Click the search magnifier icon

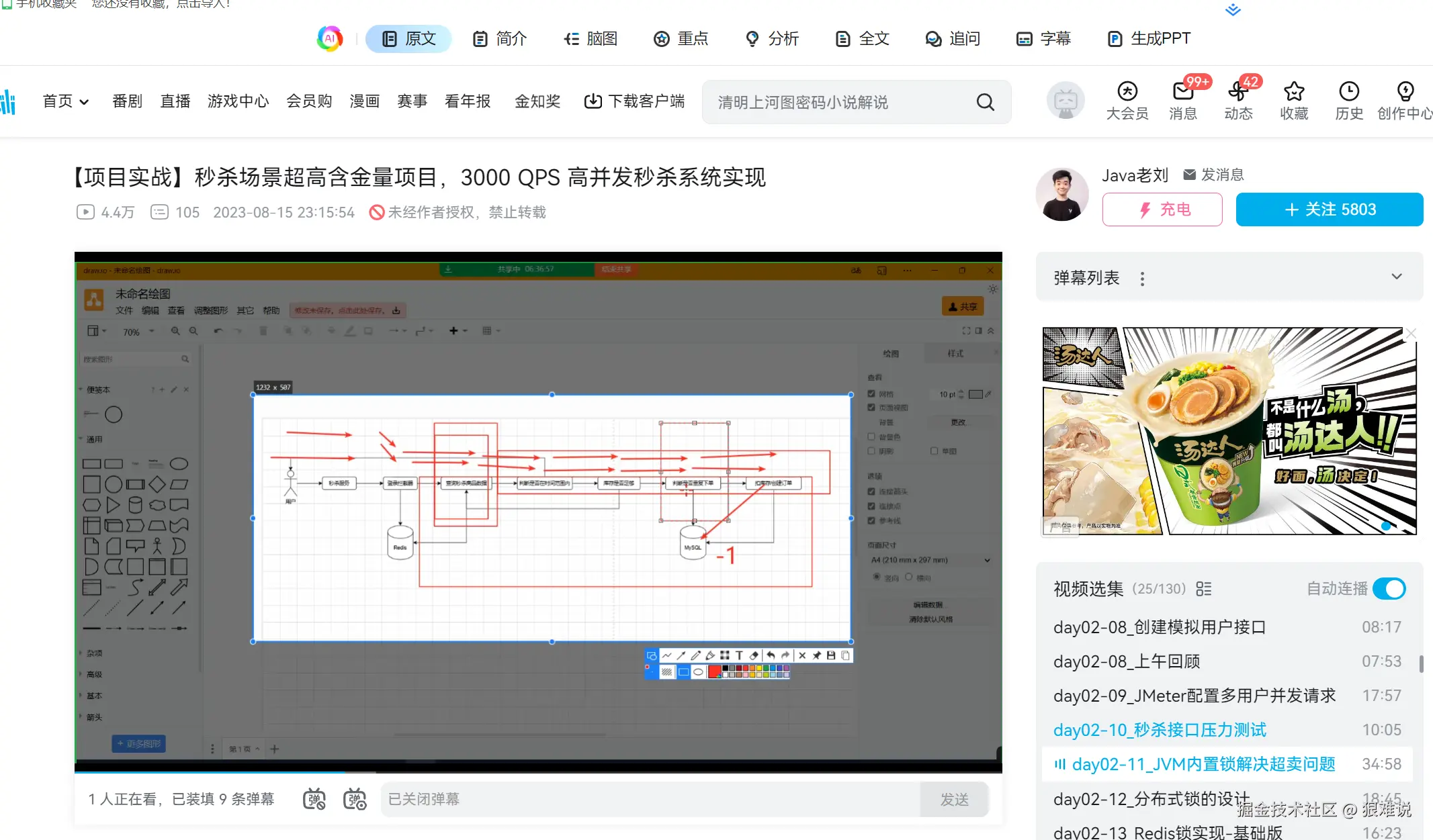click(985, 102)
